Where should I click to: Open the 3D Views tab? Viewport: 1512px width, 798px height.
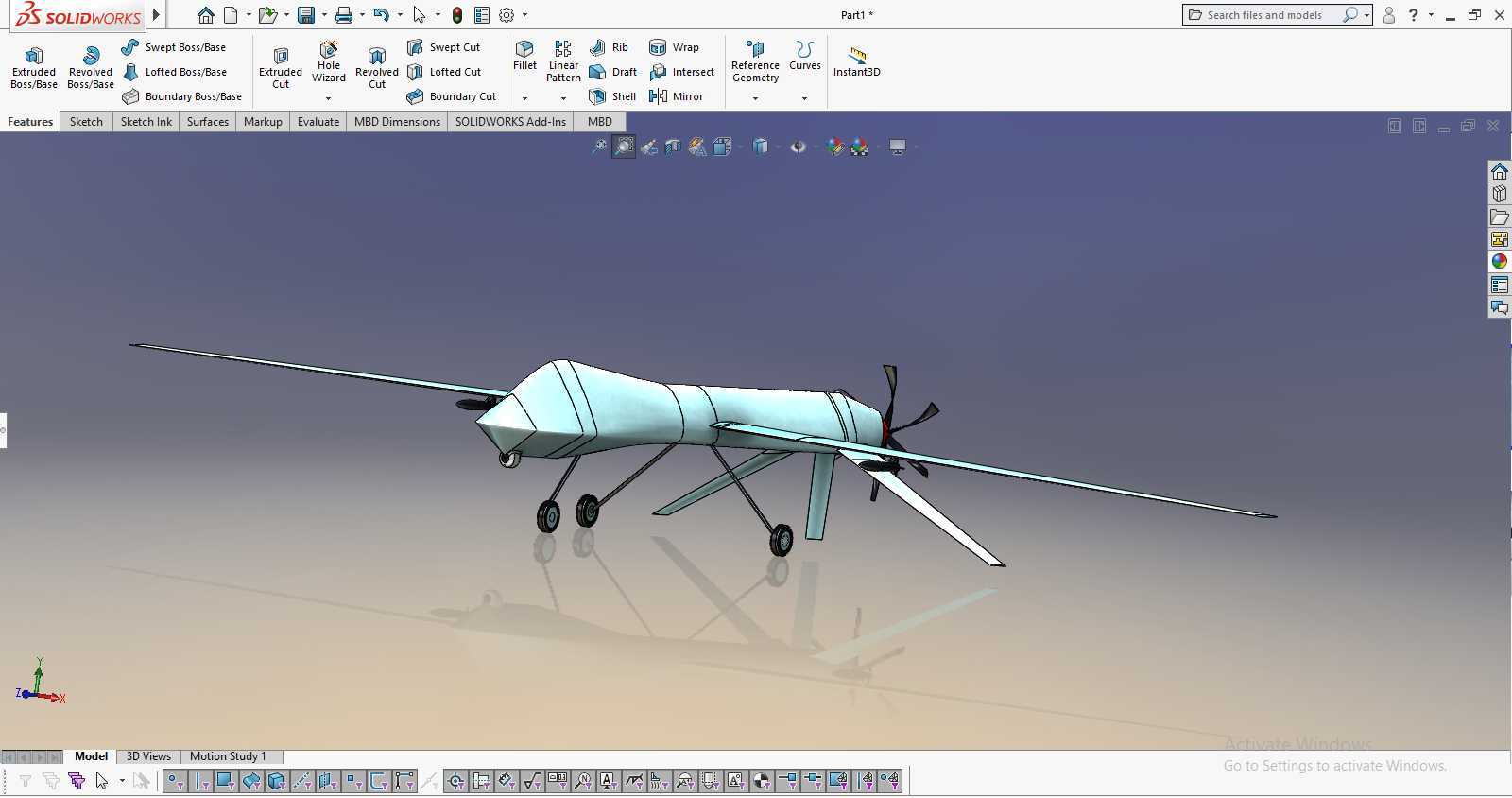pos(148,756)
